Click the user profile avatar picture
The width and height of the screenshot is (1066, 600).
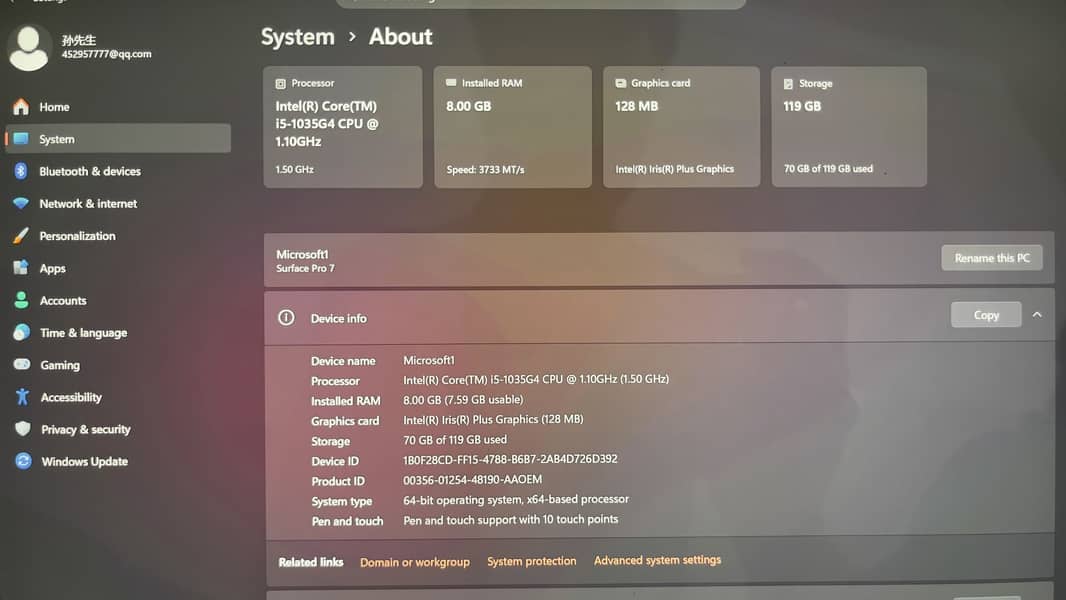[29, 47]
